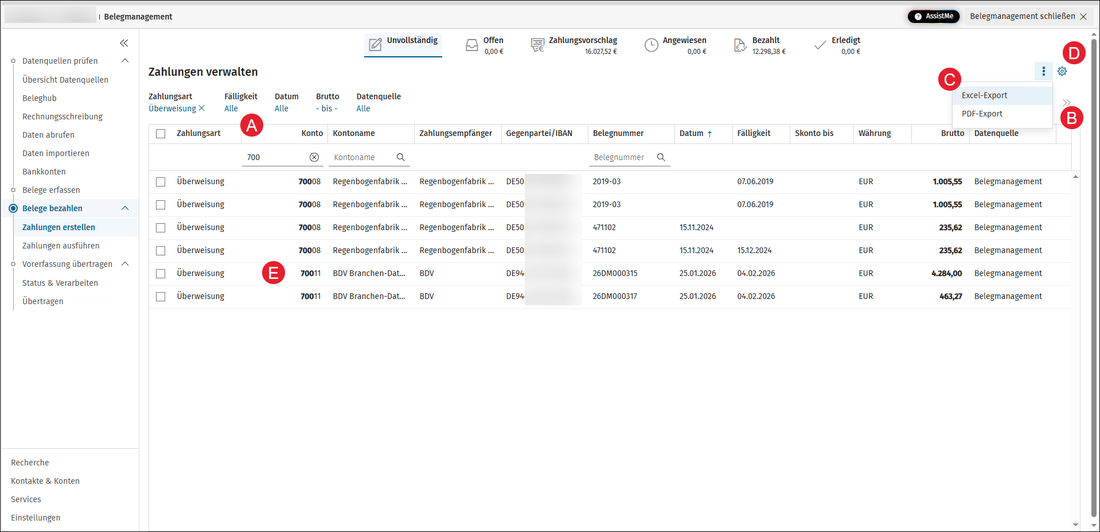Open Belege erfassen step
1100x532 pixels.
[51, 189]
